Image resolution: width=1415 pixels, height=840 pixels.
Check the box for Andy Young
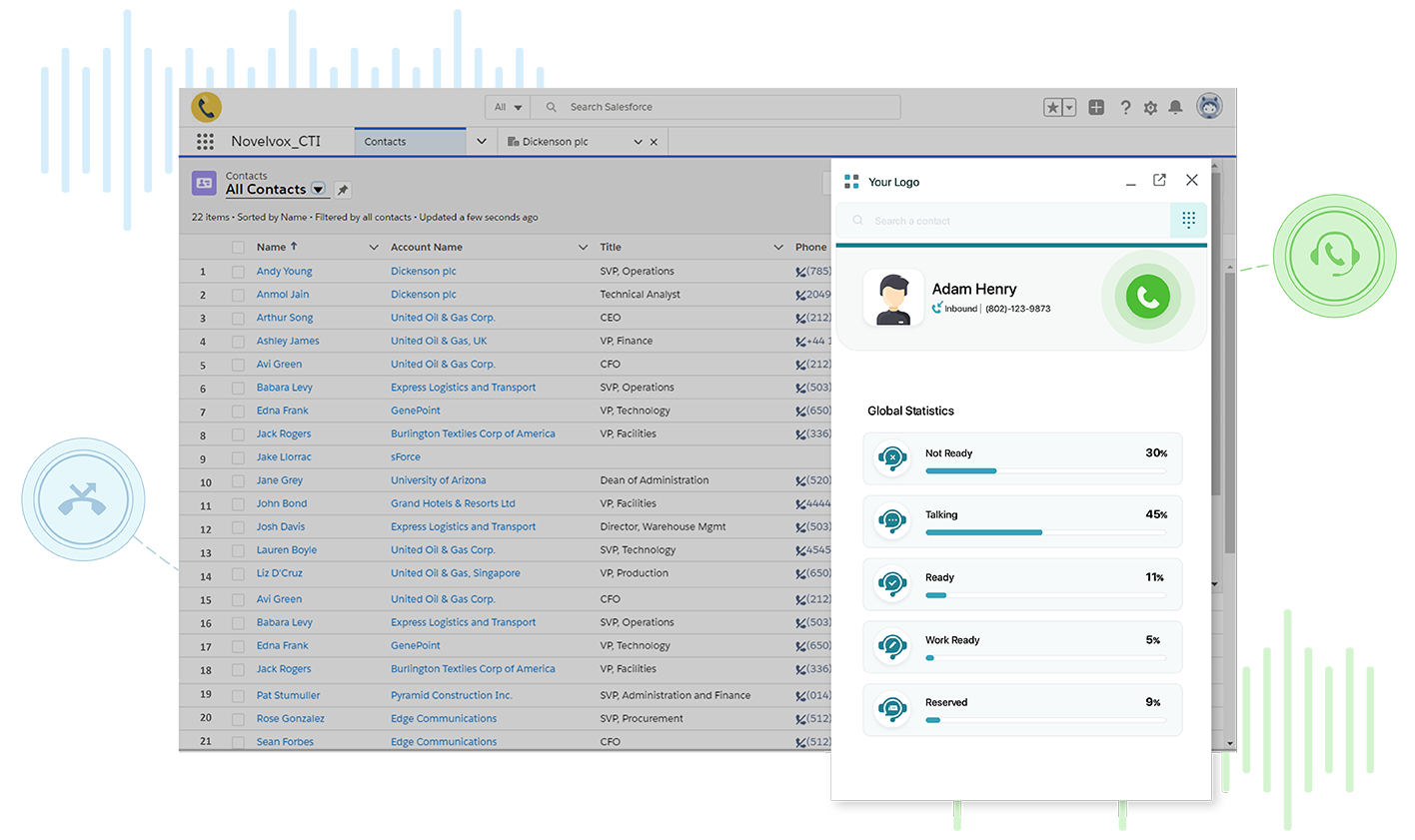click(x=238, y=272)
